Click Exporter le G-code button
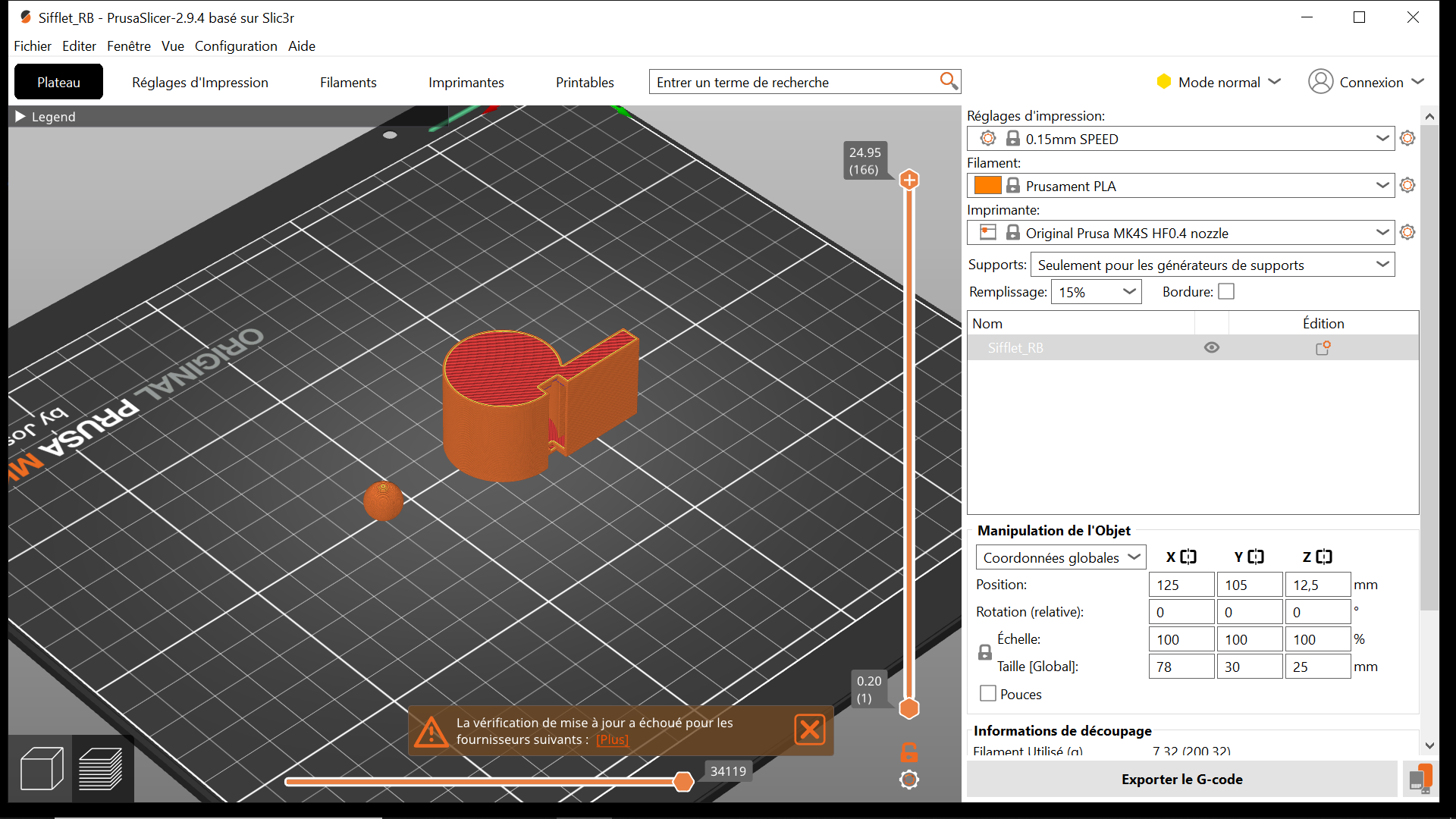 tap(1181, 779)
